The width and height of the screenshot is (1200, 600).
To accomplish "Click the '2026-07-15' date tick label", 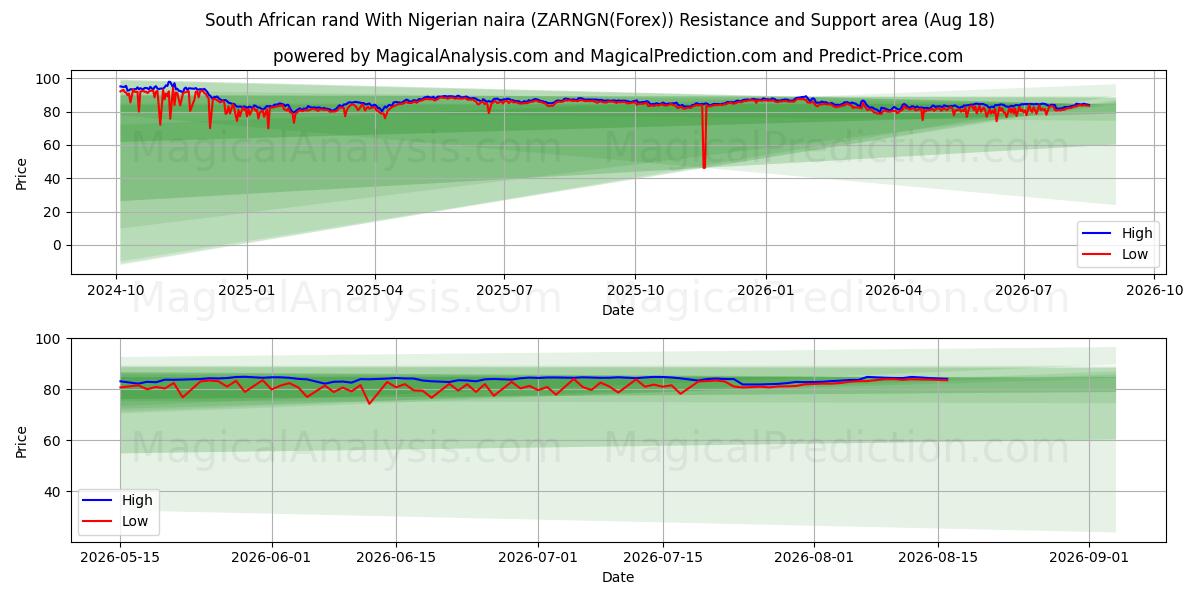I will tap(663, 557).
